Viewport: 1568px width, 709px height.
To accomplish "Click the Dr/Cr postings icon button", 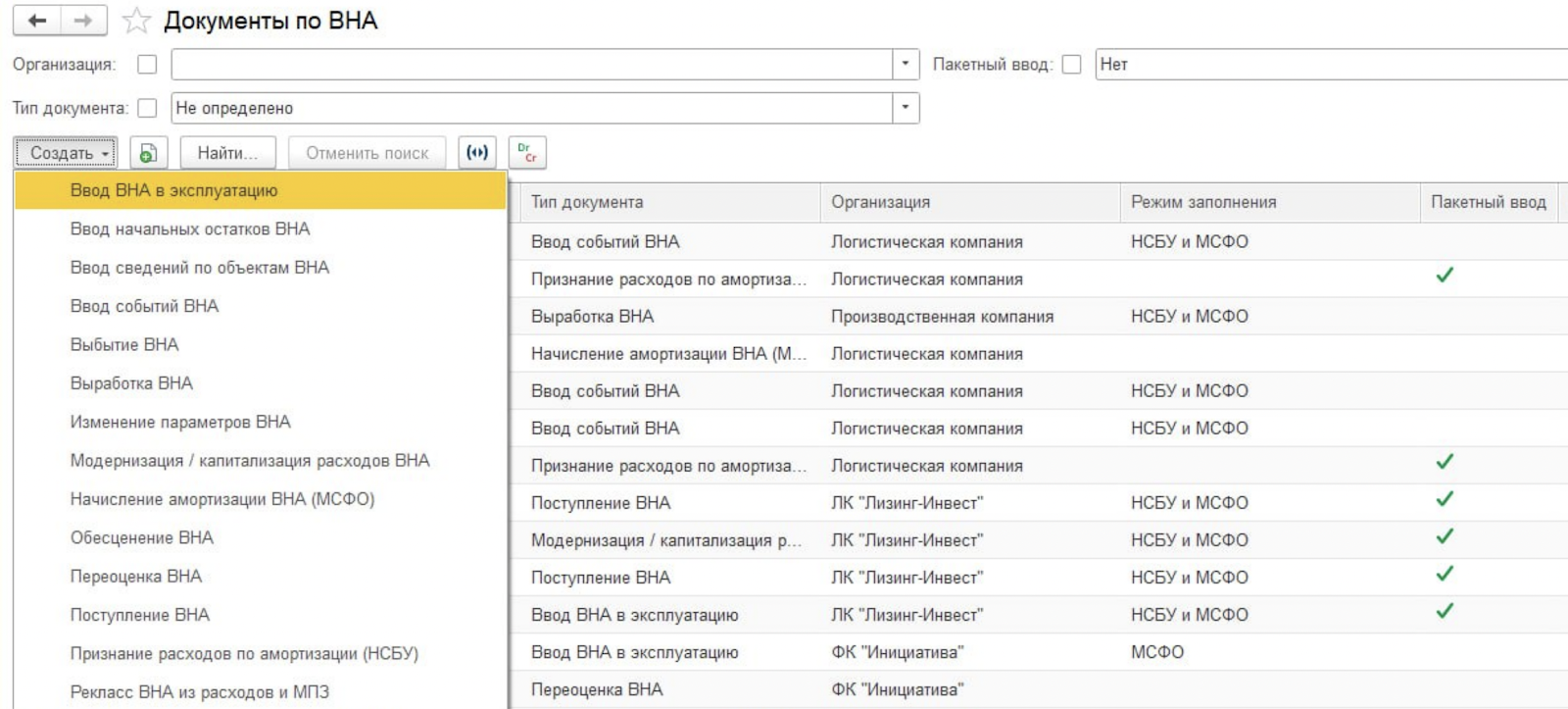I will (x=527, y=153).
